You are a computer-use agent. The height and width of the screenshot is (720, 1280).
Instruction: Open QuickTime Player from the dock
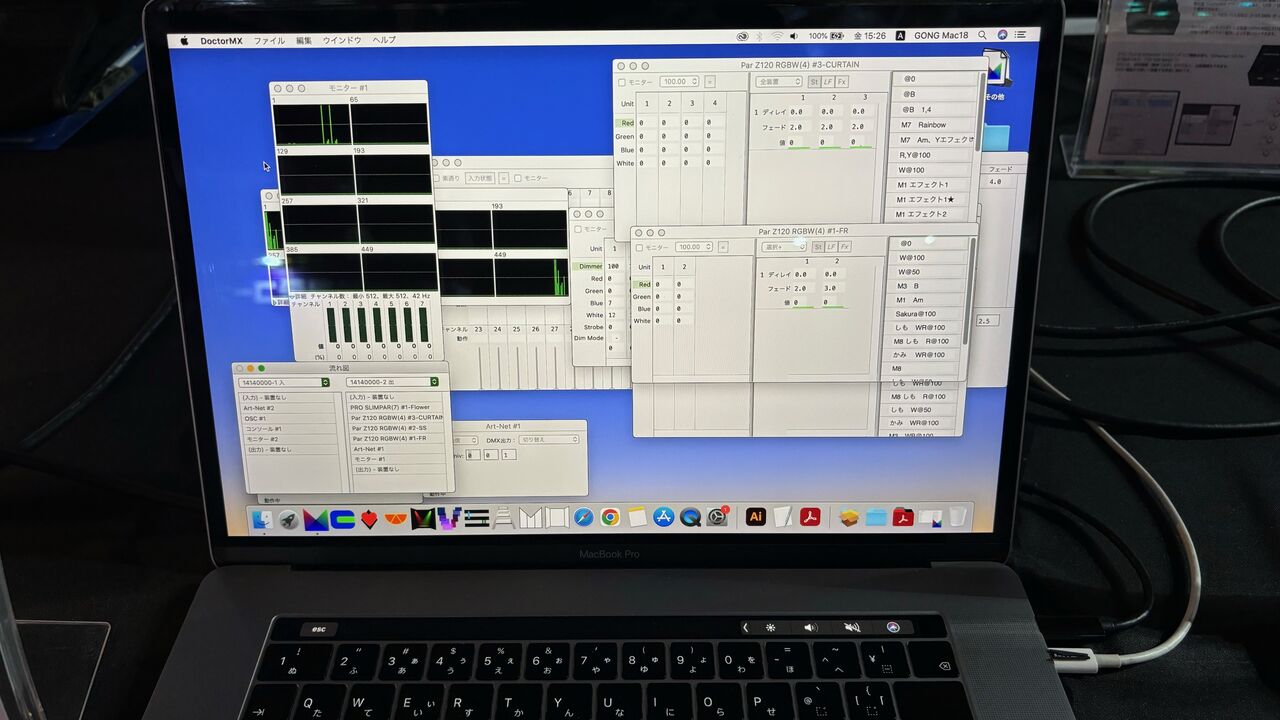point(690,517)
